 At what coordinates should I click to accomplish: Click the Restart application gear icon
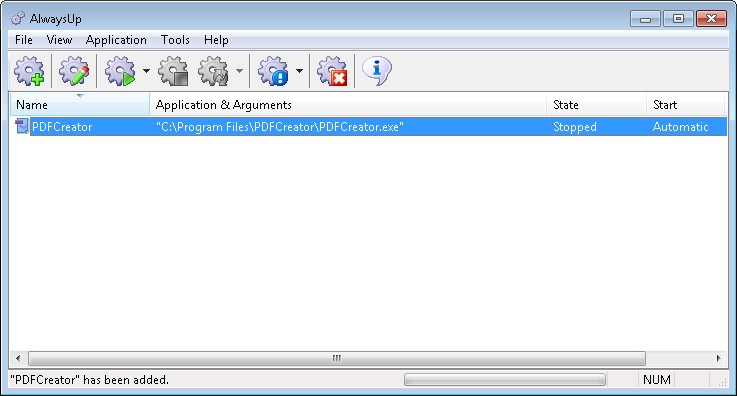point(213,71)
